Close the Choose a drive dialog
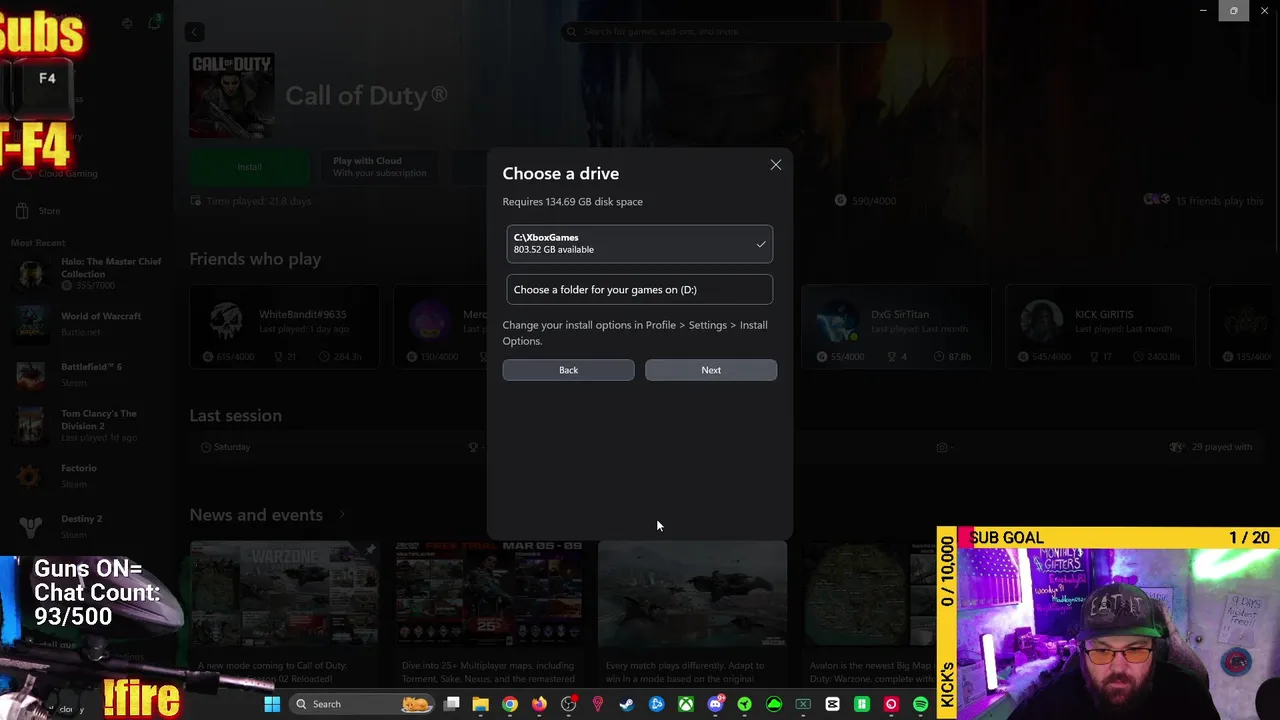 click(775, 165)
